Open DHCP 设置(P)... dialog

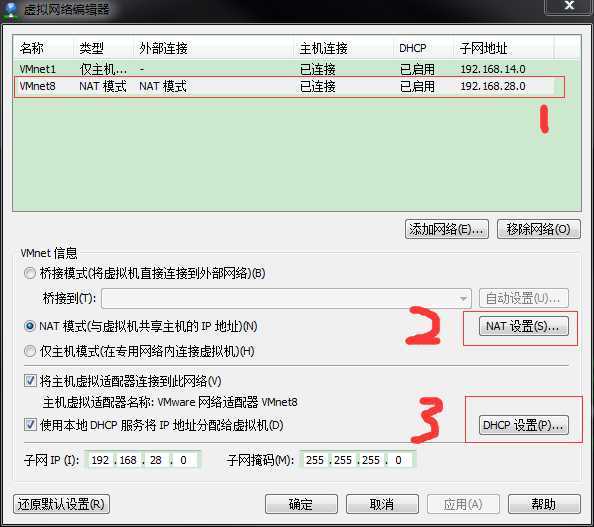[x=524, y=425]
